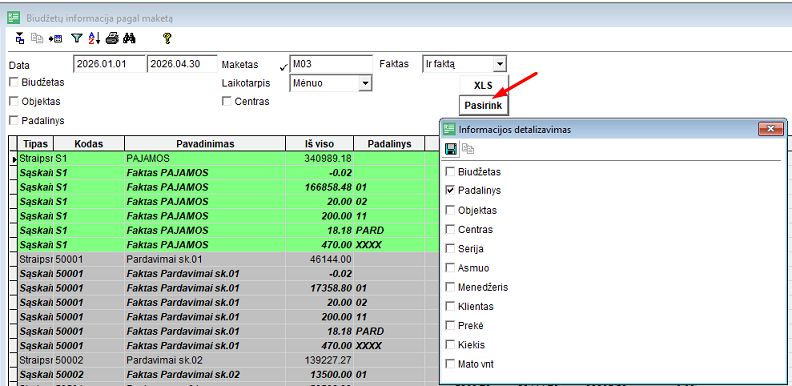Click the save diskette icon in Informacijos detalizavimas
The image size is (792, 386).
pyautogui.click(x=451, y=149)
